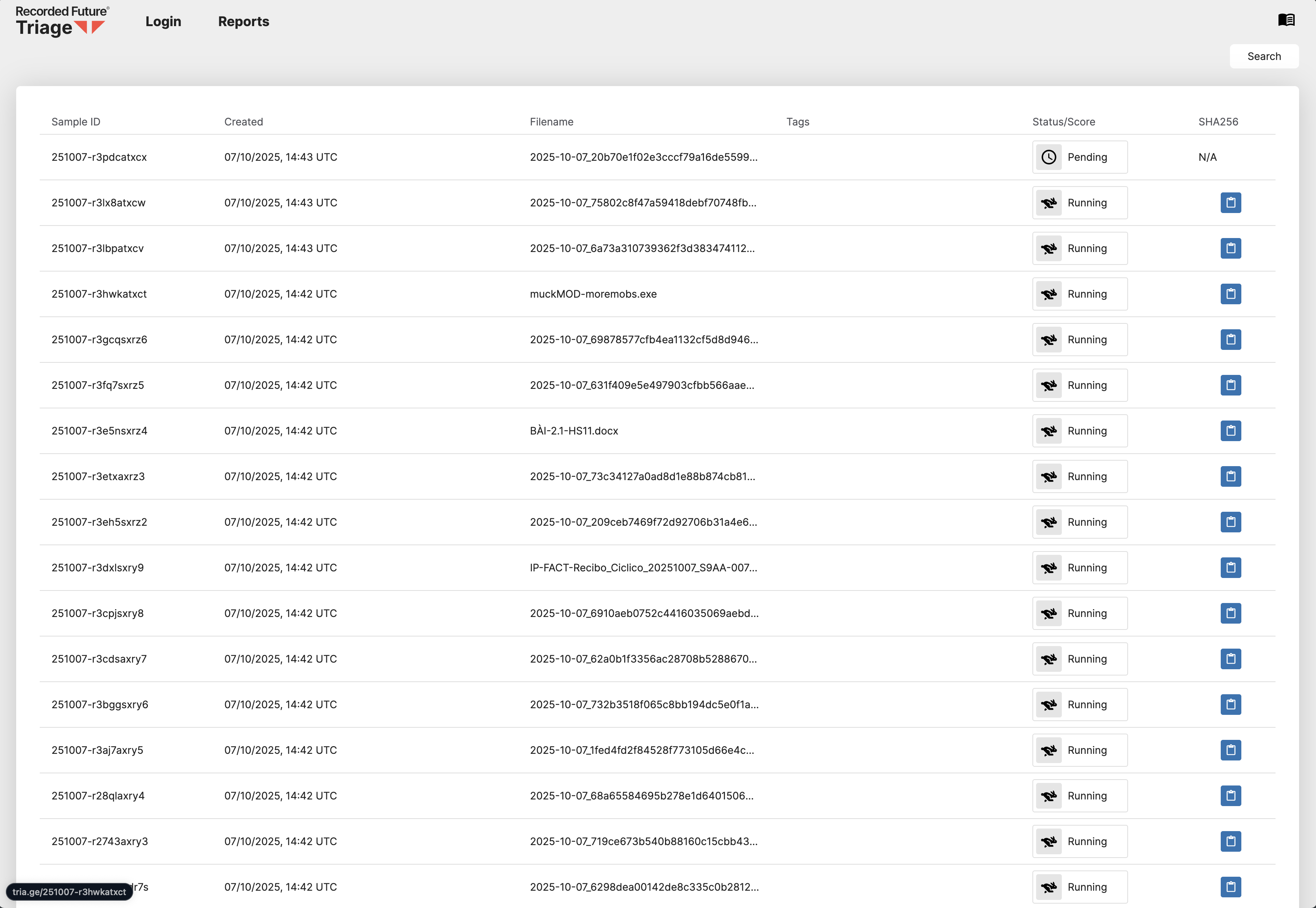The width and height of the screenshot is (1316, 908).
Task: Copy SHA256 of muckMOD-moremobs.exe sample
Action: click(x=1230, y=294)
